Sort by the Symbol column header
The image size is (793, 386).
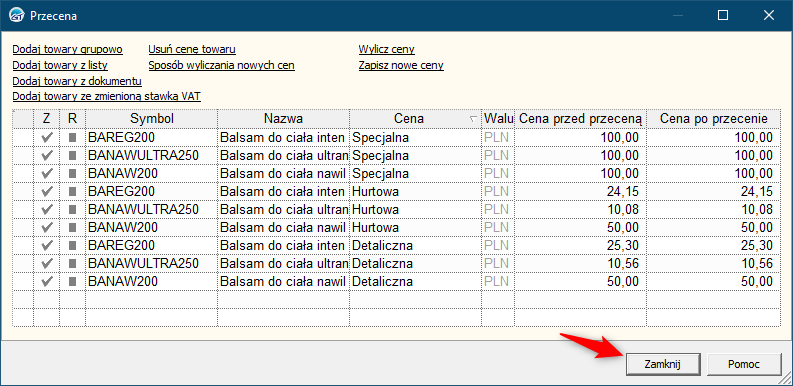click(x=152, y=119)
